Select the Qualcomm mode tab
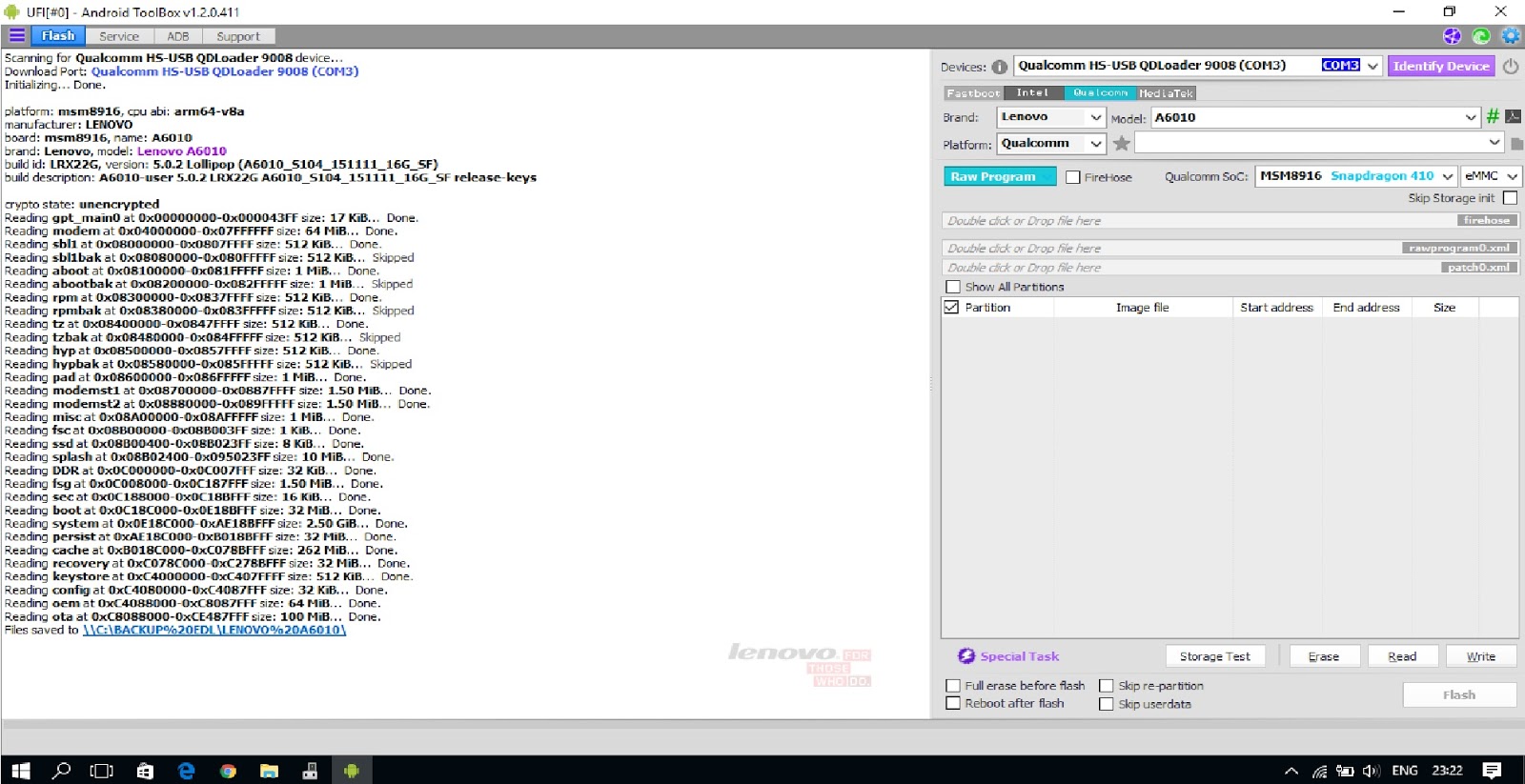 [x=1101, y=93]
